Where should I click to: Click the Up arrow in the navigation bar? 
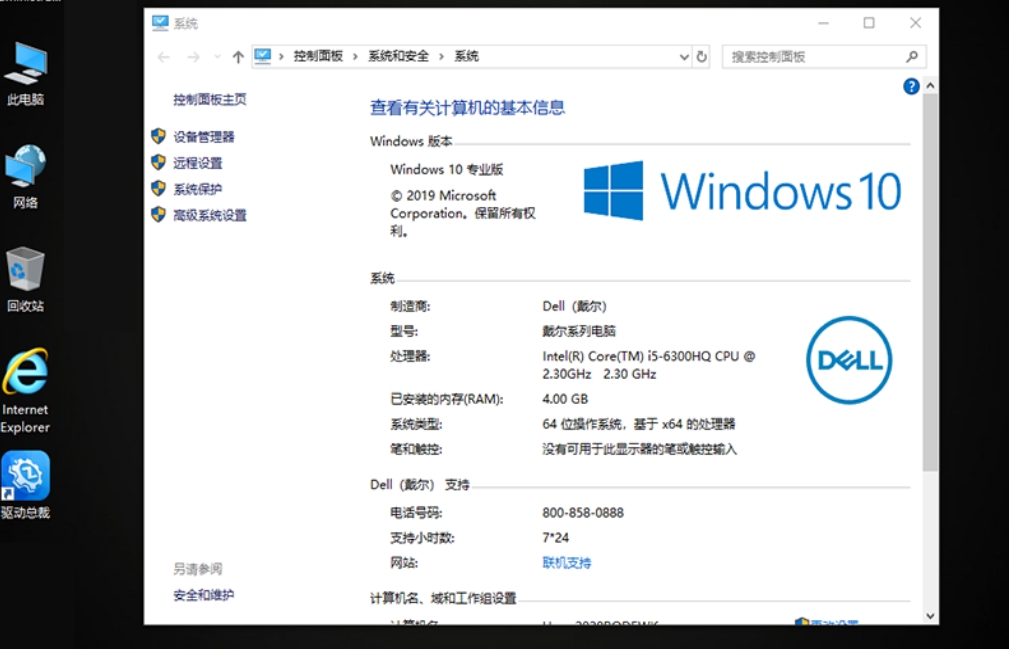point(236,57)
